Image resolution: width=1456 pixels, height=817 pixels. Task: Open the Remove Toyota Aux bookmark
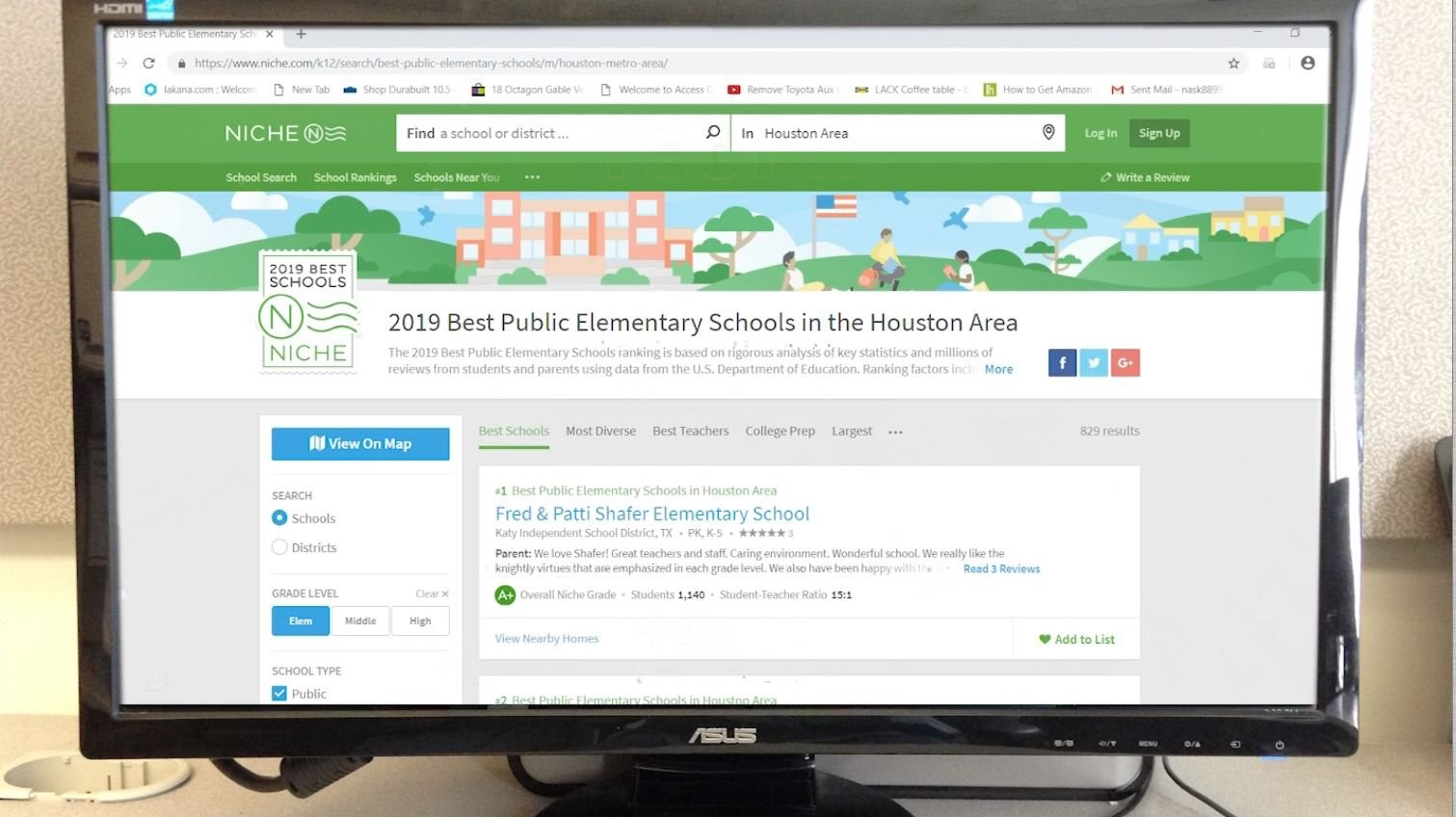[x=782, y=90]
